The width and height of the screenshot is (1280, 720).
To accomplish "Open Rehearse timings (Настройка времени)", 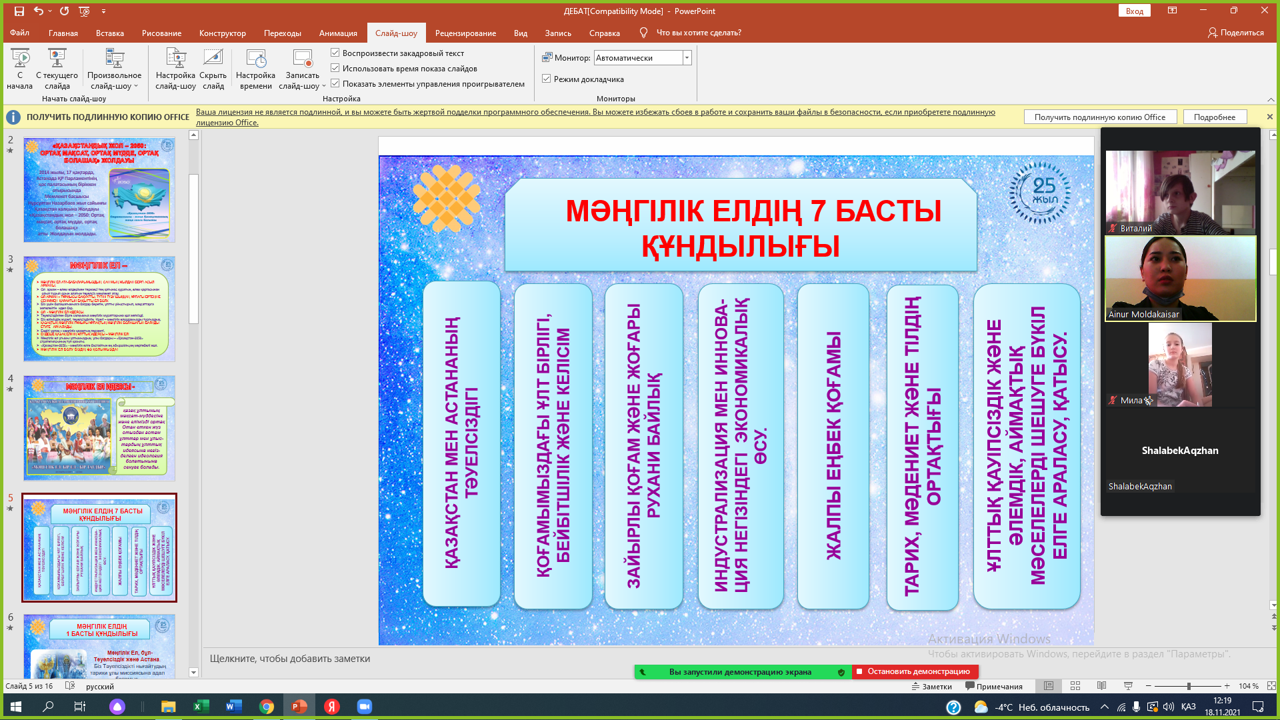I will point(255,60).
